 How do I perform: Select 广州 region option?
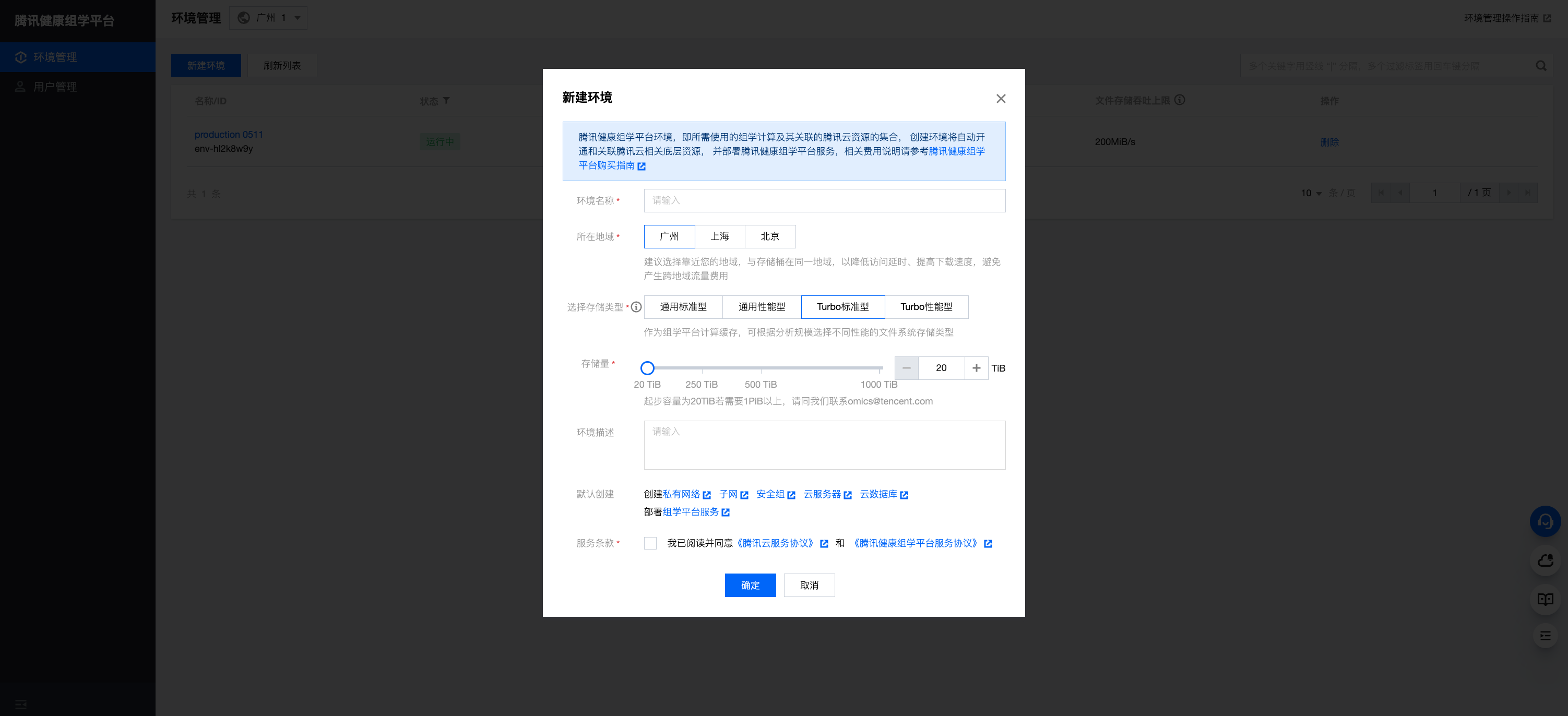coord(669,236)
